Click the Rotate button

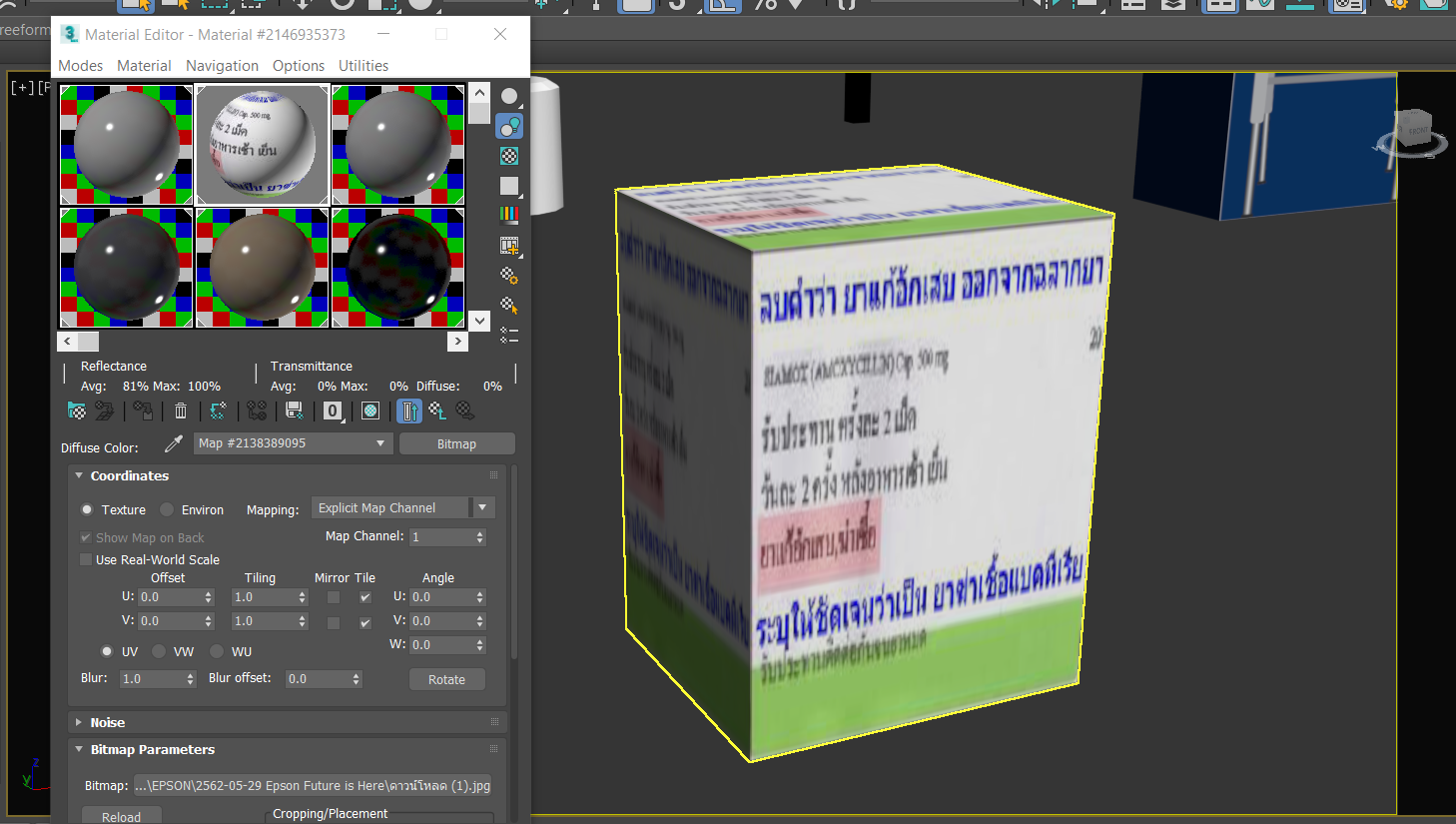tap(446, 679)
